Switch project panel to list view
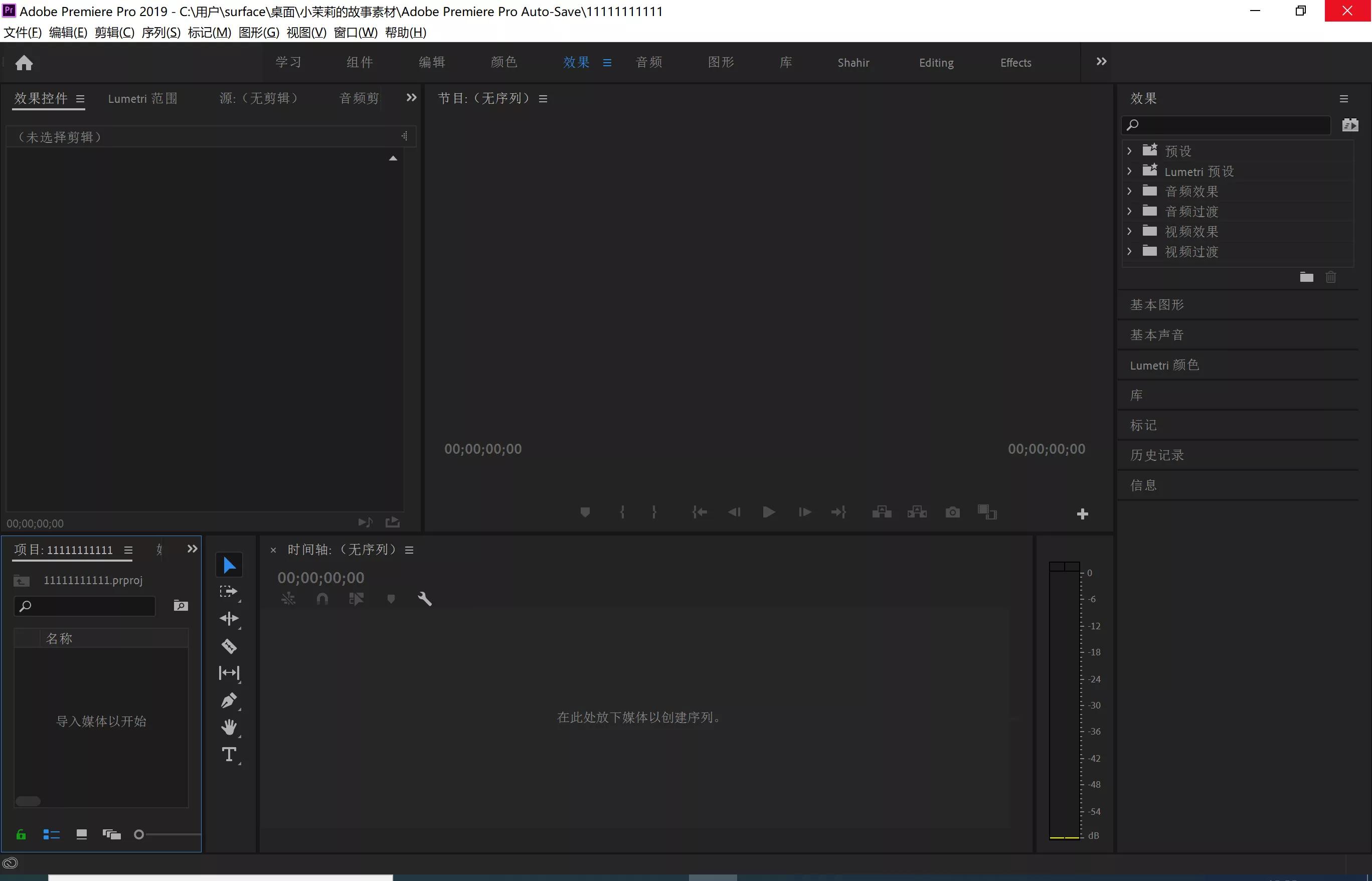The height and width of the screenshot is (881, 1372). 52,835
